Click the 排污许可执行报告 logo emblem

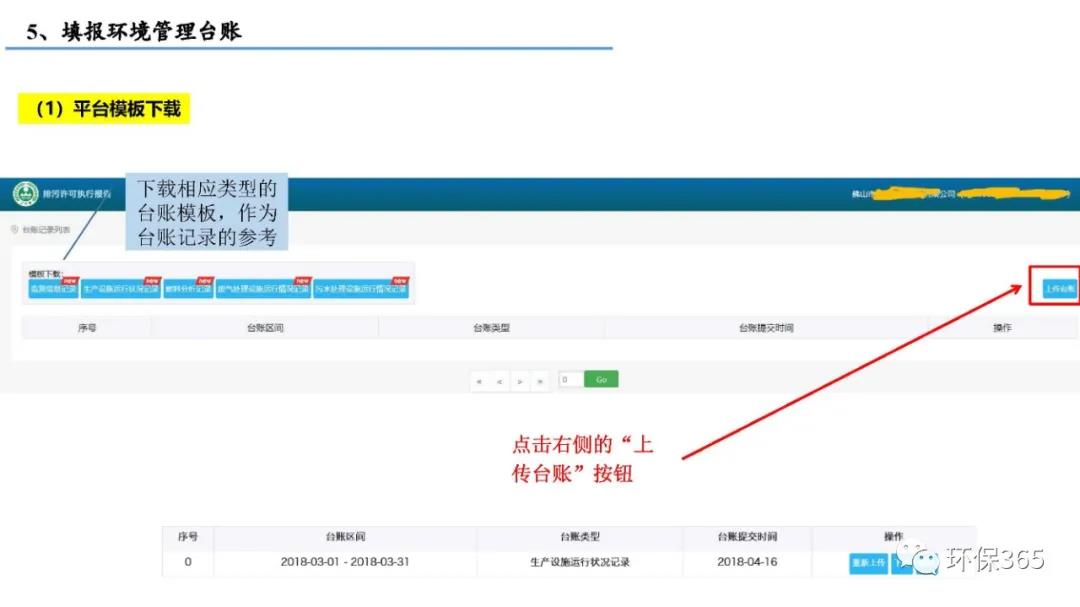tap(25, 194)
